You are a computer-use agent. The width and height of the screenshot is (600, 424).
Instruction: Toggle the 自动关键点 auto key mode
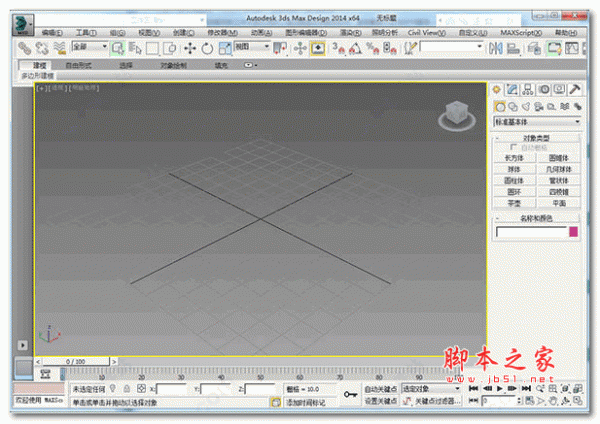[x=380, y=388]
